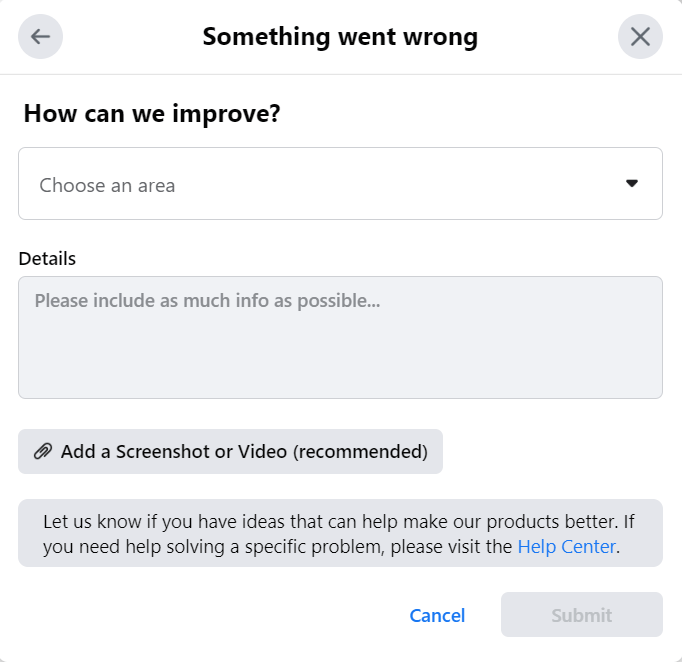Screen dimensions: 682x662
Task: Click the 'Please include as much info' placeholder
Action: point(207,301)
